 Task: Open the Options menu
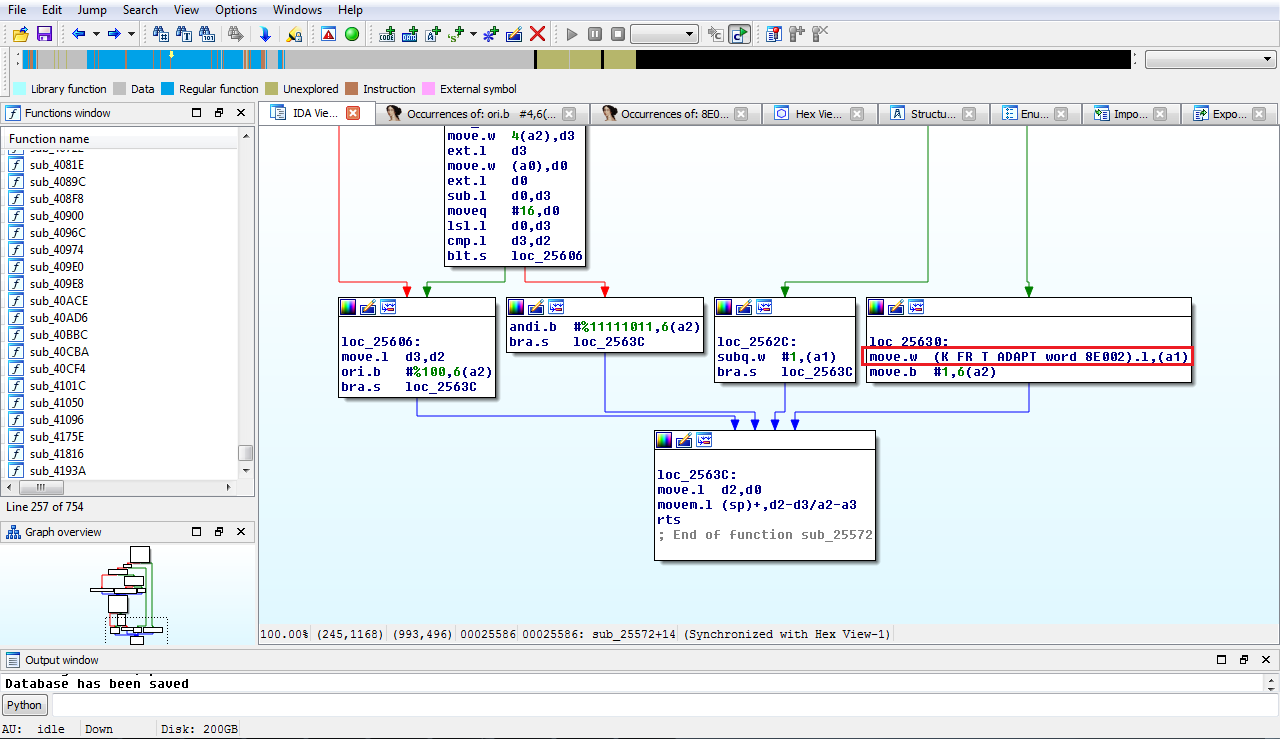pos(236,10)
